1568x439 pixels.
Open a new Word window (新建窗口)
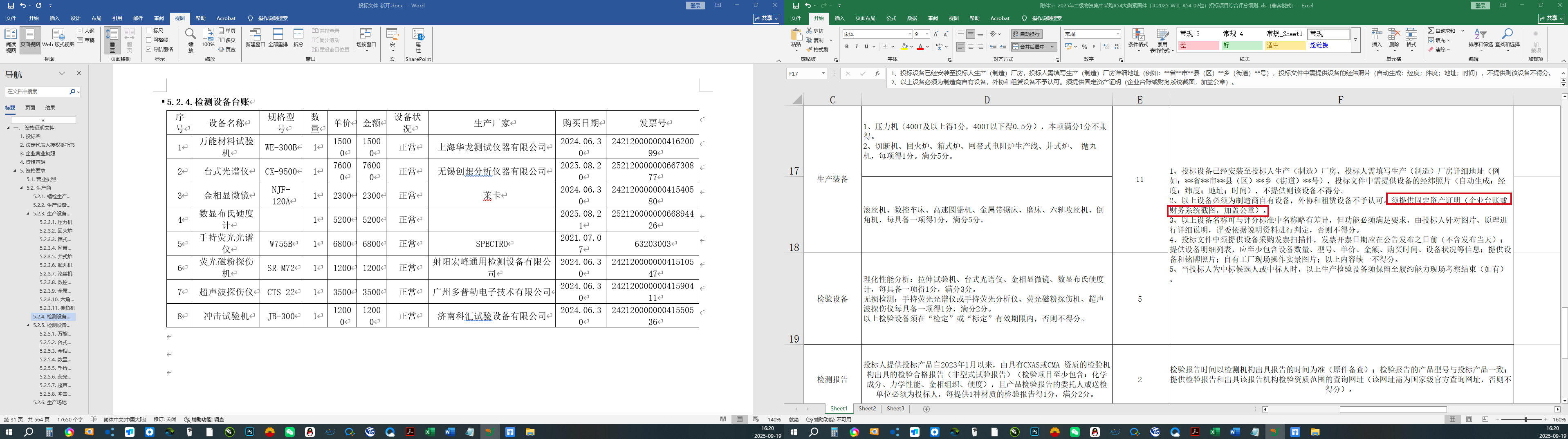pos(255,38)
